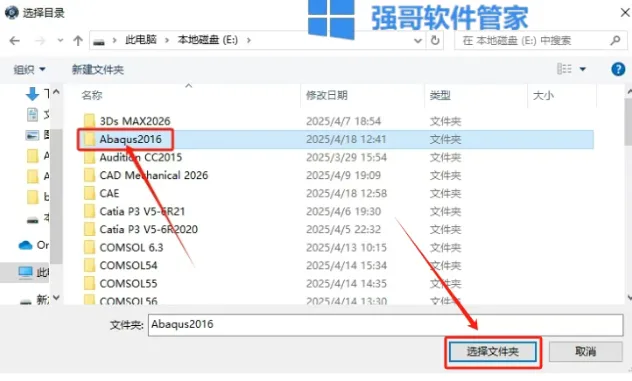Image resolution: width=632 pixels, height=381 pixels.
Task: Click the 取消 cancel button
Action: click(586, 352)
